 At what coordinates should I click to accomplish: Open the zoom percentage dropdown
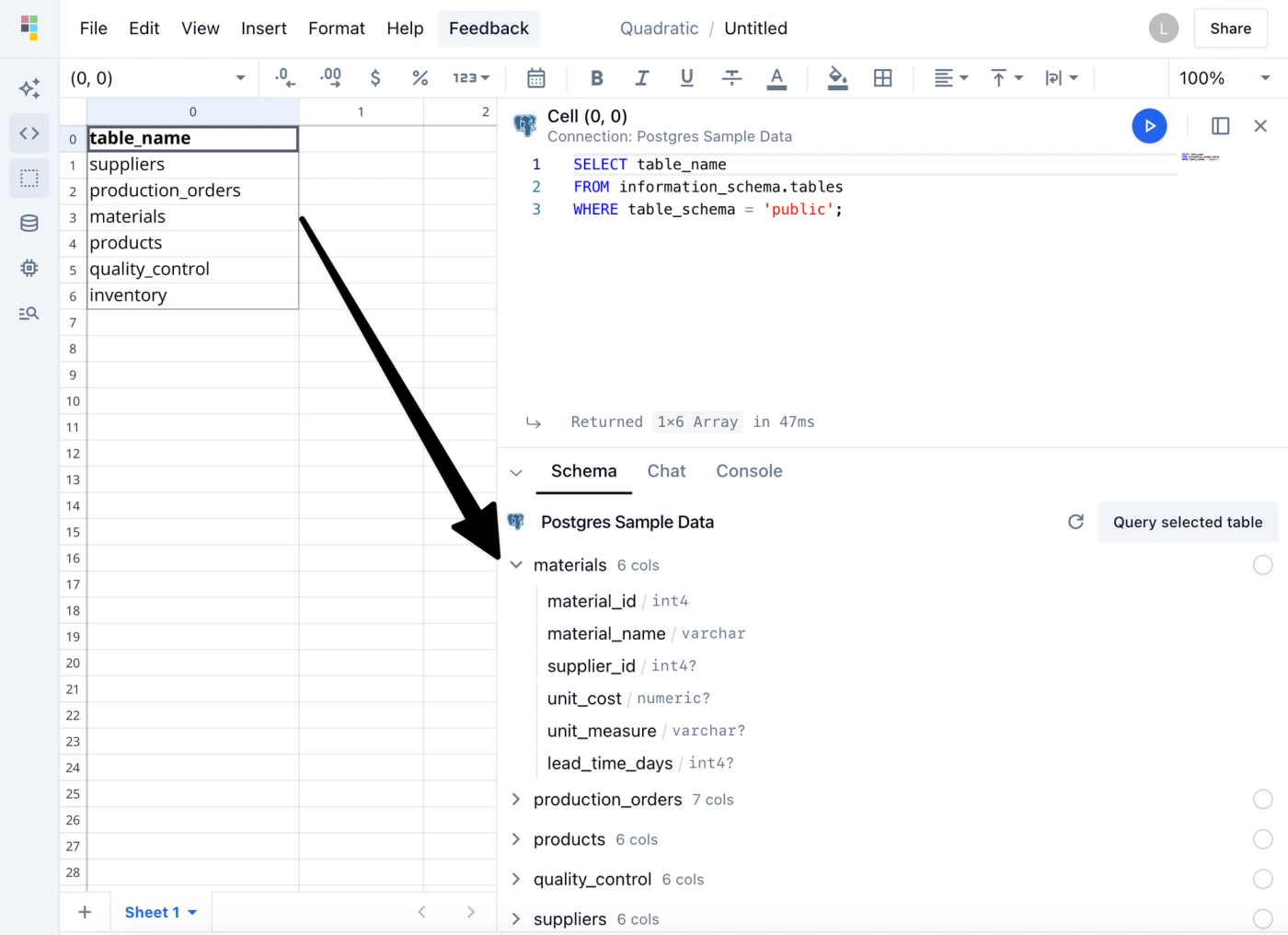click(1224, 77)
